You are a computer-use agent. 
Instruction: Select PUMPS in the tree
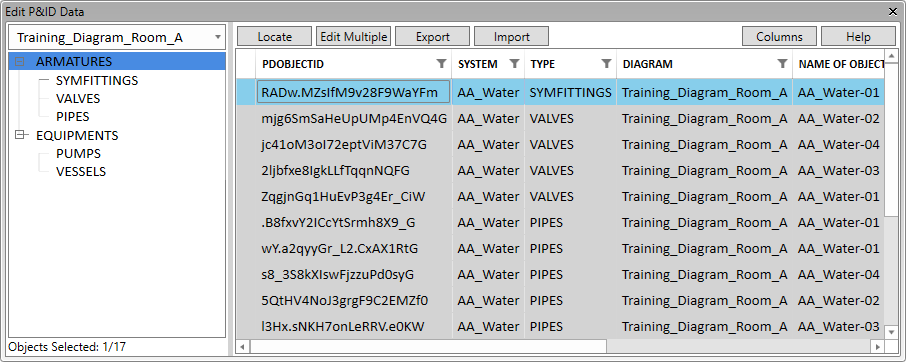coord(79,154)
